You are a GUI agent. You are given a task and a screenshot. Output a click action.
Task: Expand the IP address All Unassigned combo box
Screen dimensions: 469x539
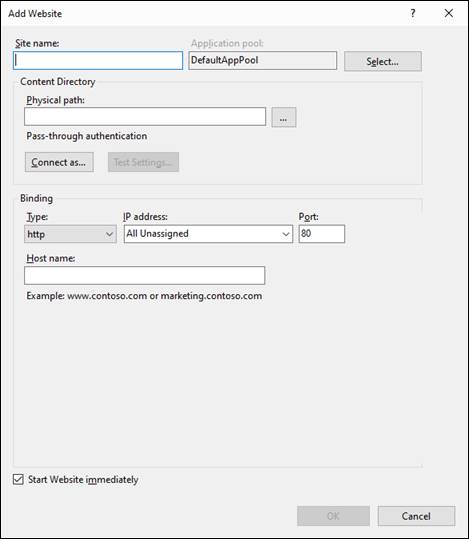pyautogui.click(x=208, y=234)
